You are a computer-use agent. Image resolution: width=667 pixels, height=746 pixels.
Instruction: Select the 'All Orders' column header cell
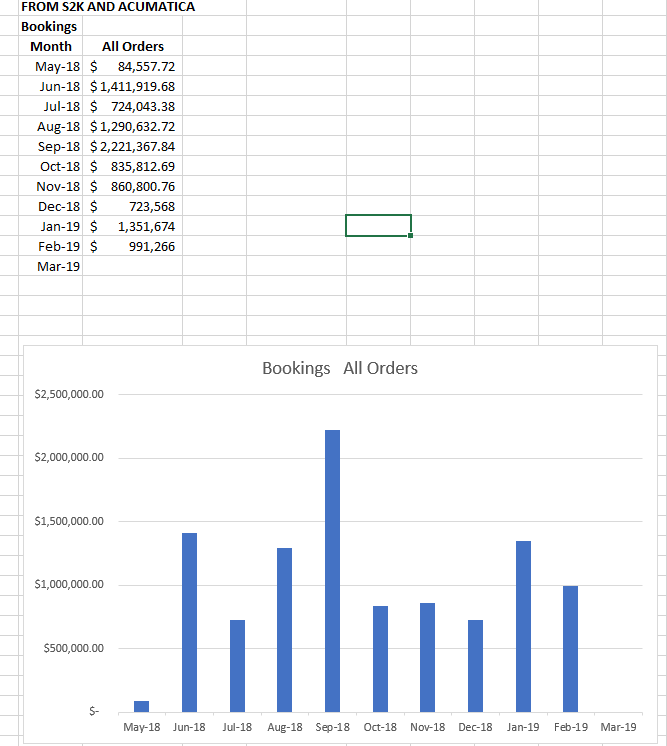[x=133, y=46]
